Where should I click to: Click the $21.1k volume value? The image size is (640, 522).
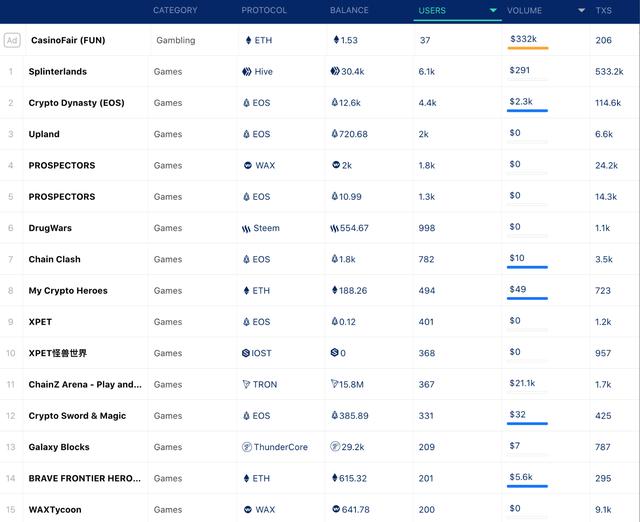pyautogui.click(x=522, y=383)
